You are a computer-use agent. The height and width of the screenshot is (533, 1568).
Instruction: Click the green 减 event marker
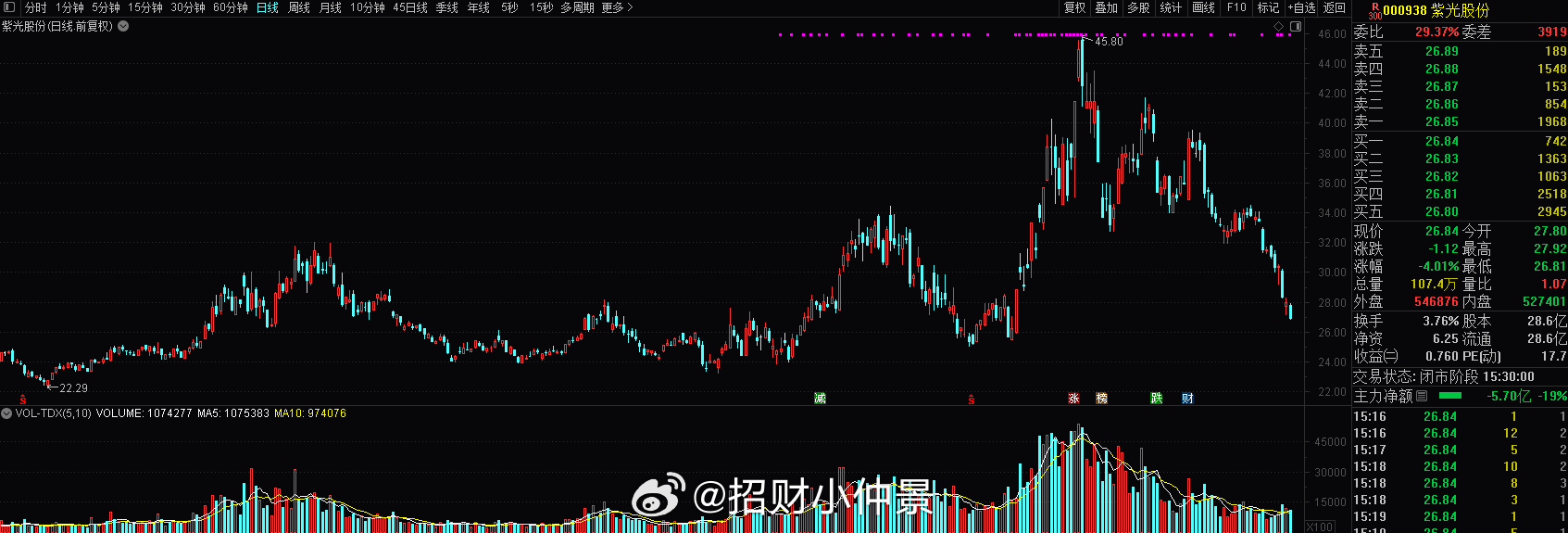coord(820,399)
